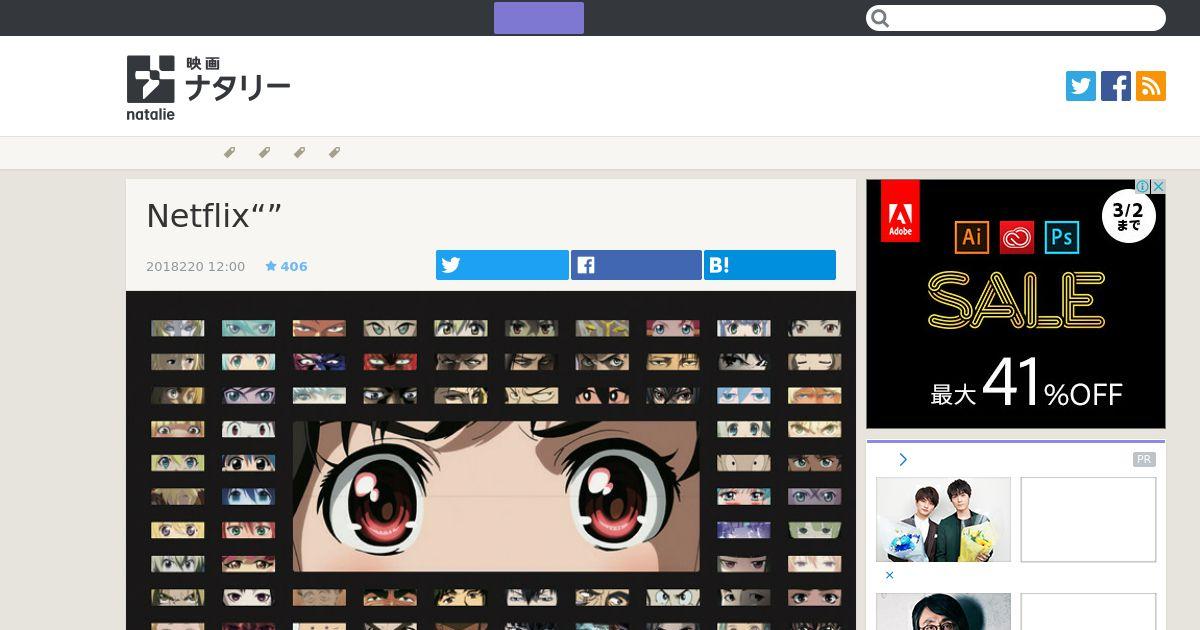Open the Twitter icon in the header
The image size is (1200, 630).
(x=1081, y=86)
